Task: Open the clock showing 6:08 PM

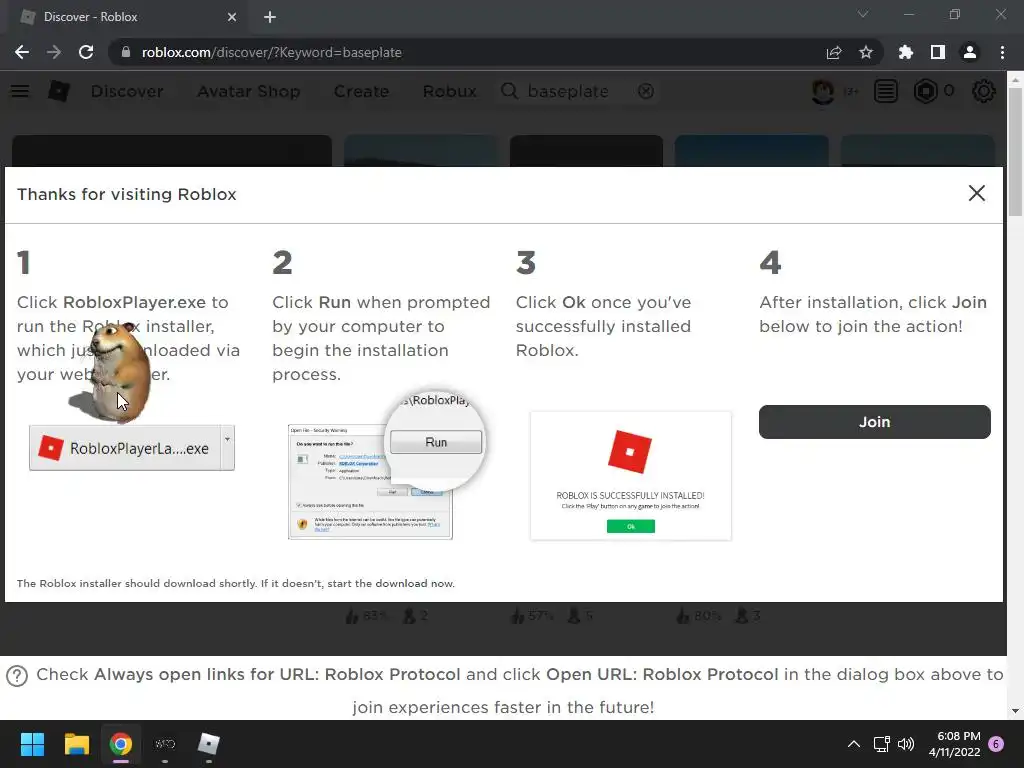Action: click(x=955, y=744)
